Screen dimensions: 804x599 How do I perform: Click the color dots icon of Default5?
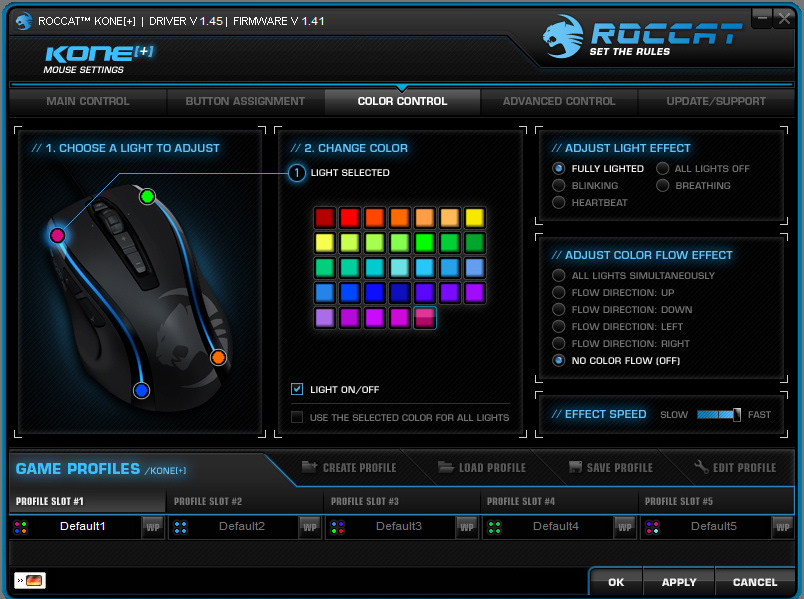(x=652, y=527)
